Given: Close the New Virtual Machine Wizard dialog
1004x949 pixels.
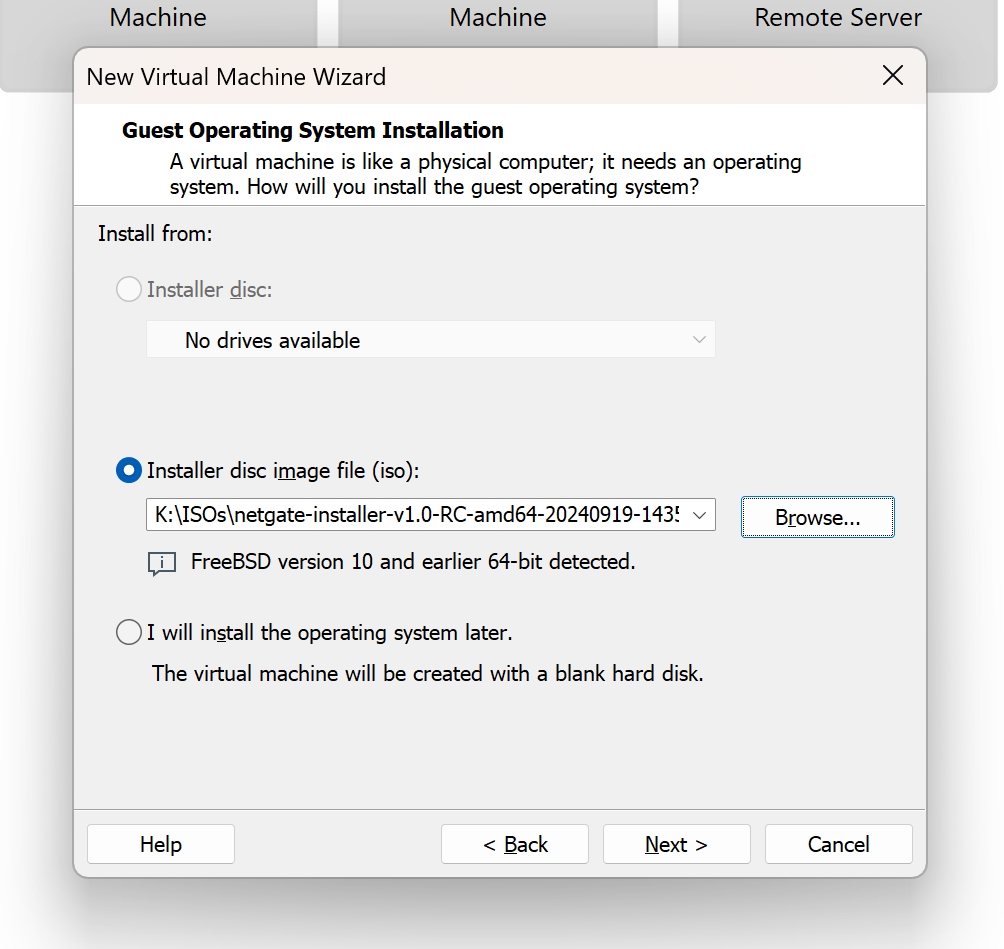Looking at the screenshot, I should [x=893, y=76].
